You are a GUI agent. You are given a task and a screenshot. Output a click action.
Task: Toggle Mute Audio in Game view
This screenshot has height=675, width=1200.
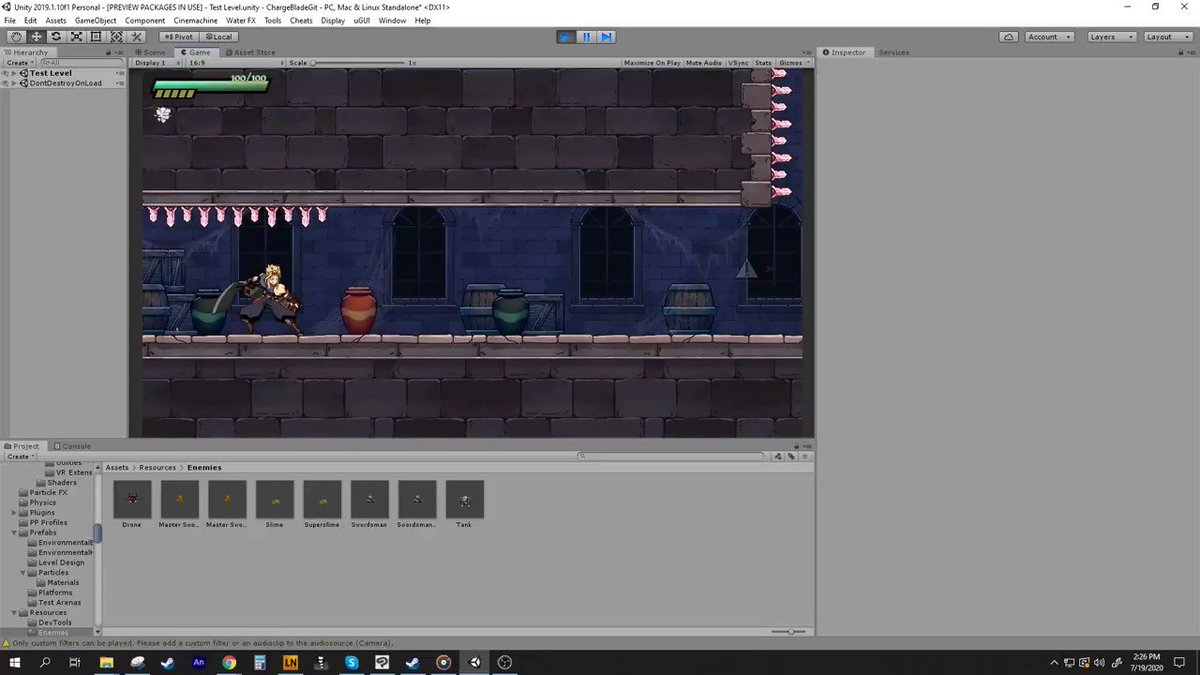704,62
